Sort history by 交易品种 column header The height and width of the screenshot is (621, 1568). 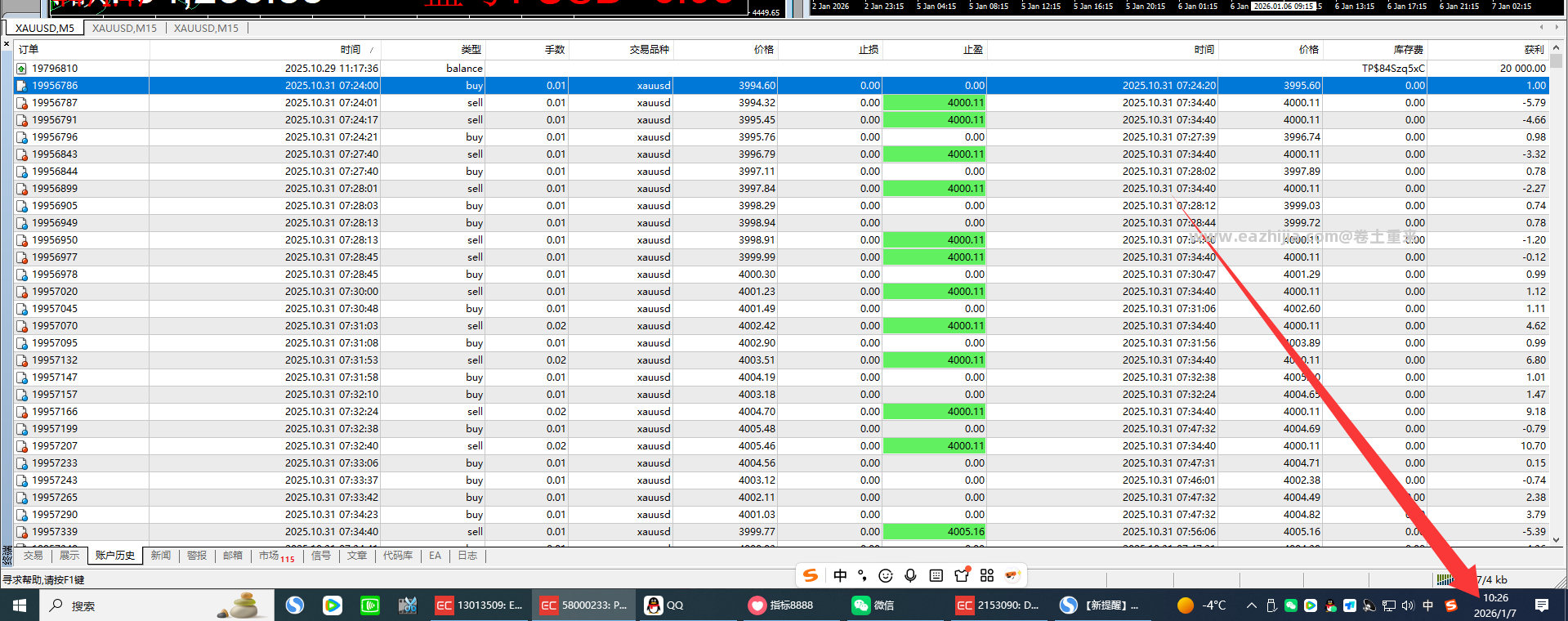click(x=620, y=50)
